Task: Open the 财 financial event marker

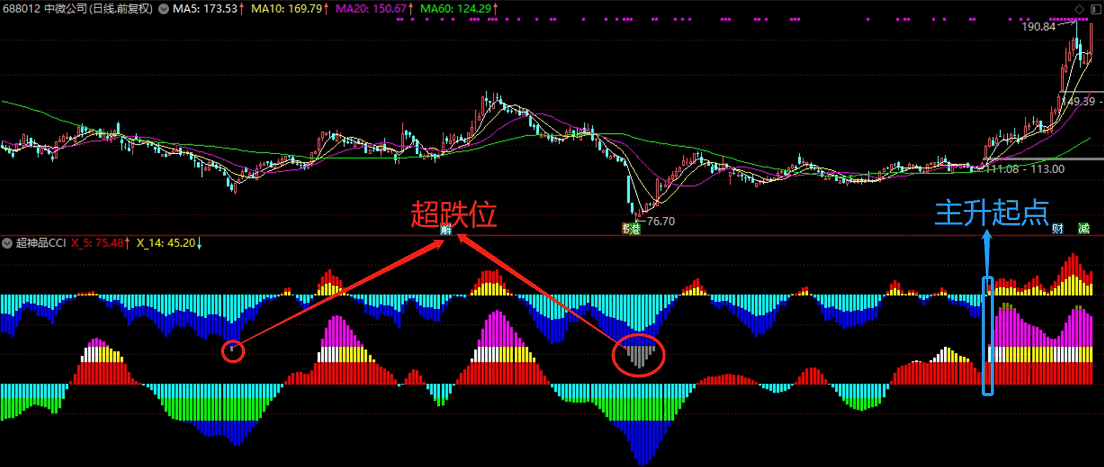Action: [1056, 228]
